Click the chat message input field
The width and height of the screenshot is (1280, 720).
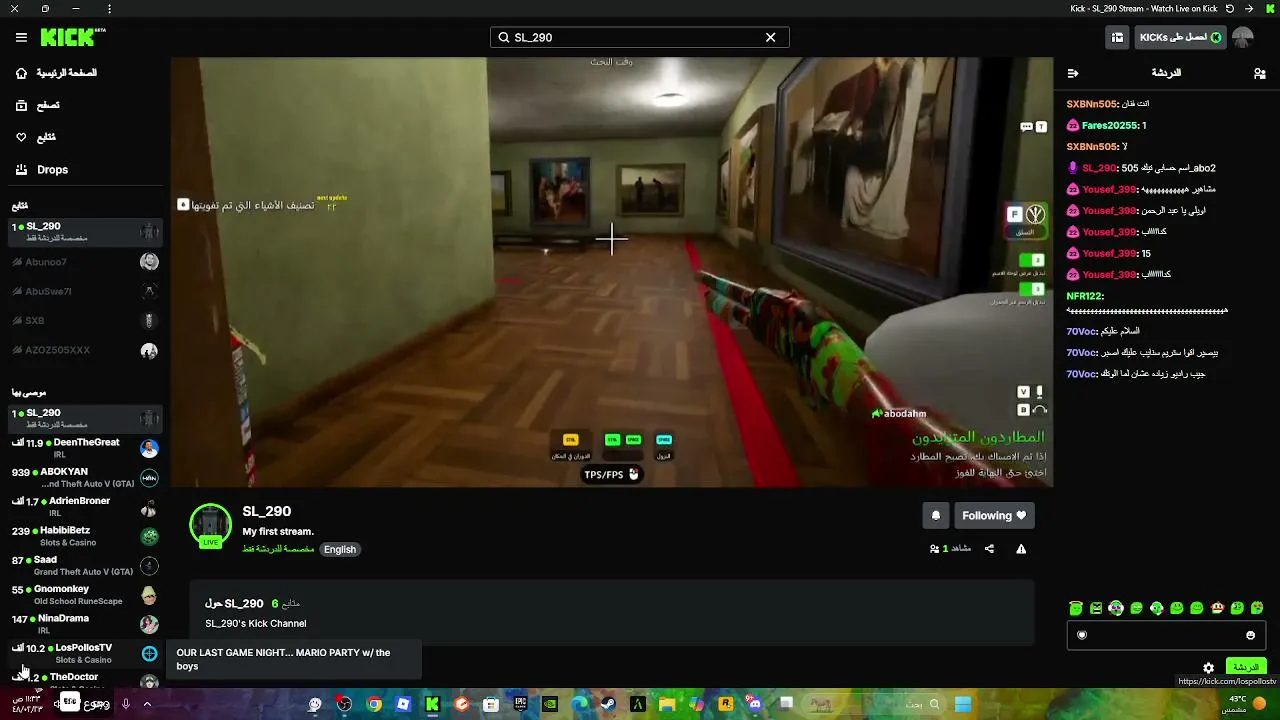click(1166, 635)
